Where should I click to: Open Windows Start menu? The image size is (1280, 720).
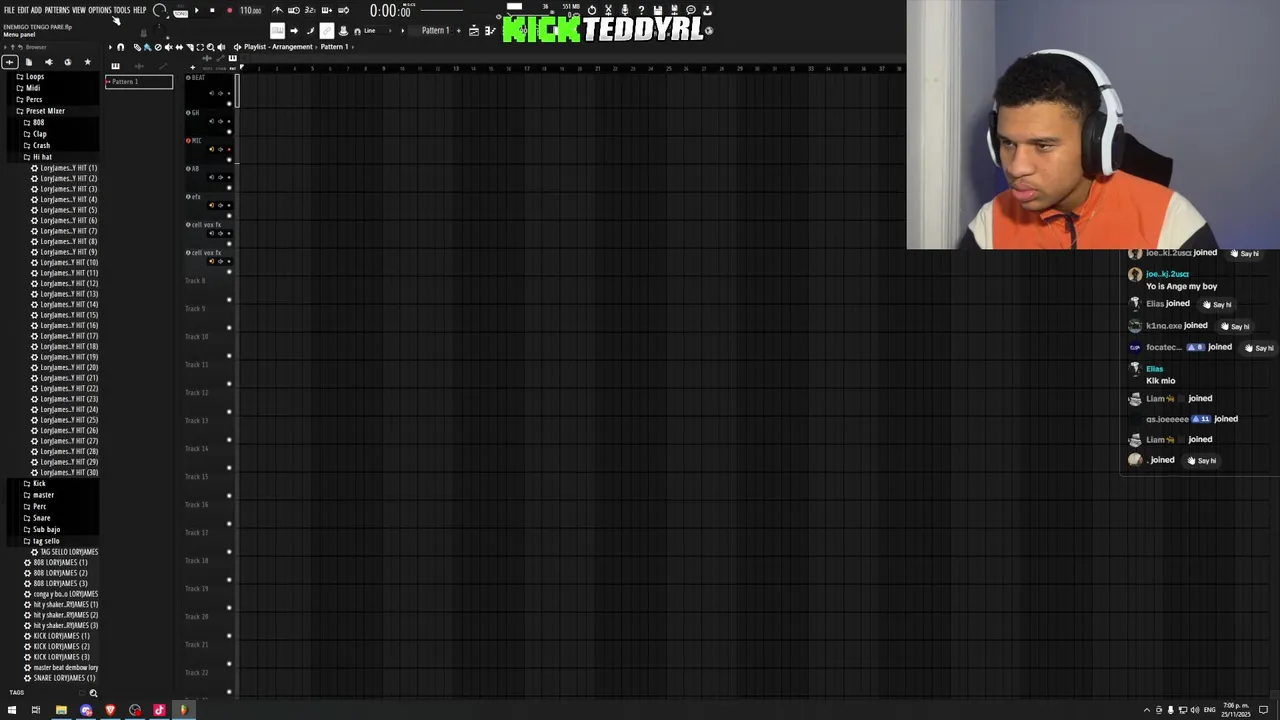(12, 710)
